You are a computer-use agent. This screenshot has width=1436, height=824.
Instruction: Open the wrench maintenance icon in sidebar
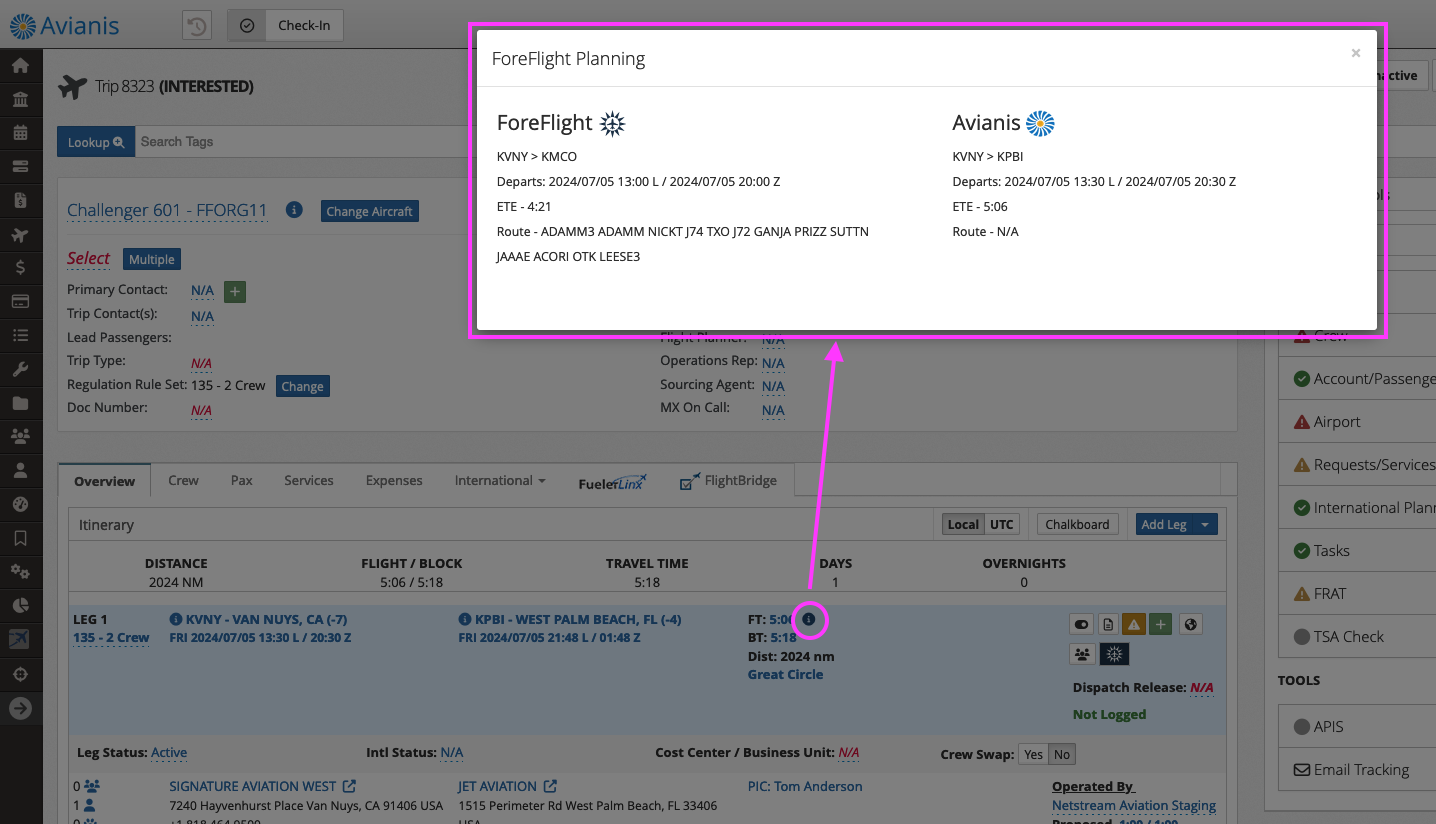(x=20, y=370)
